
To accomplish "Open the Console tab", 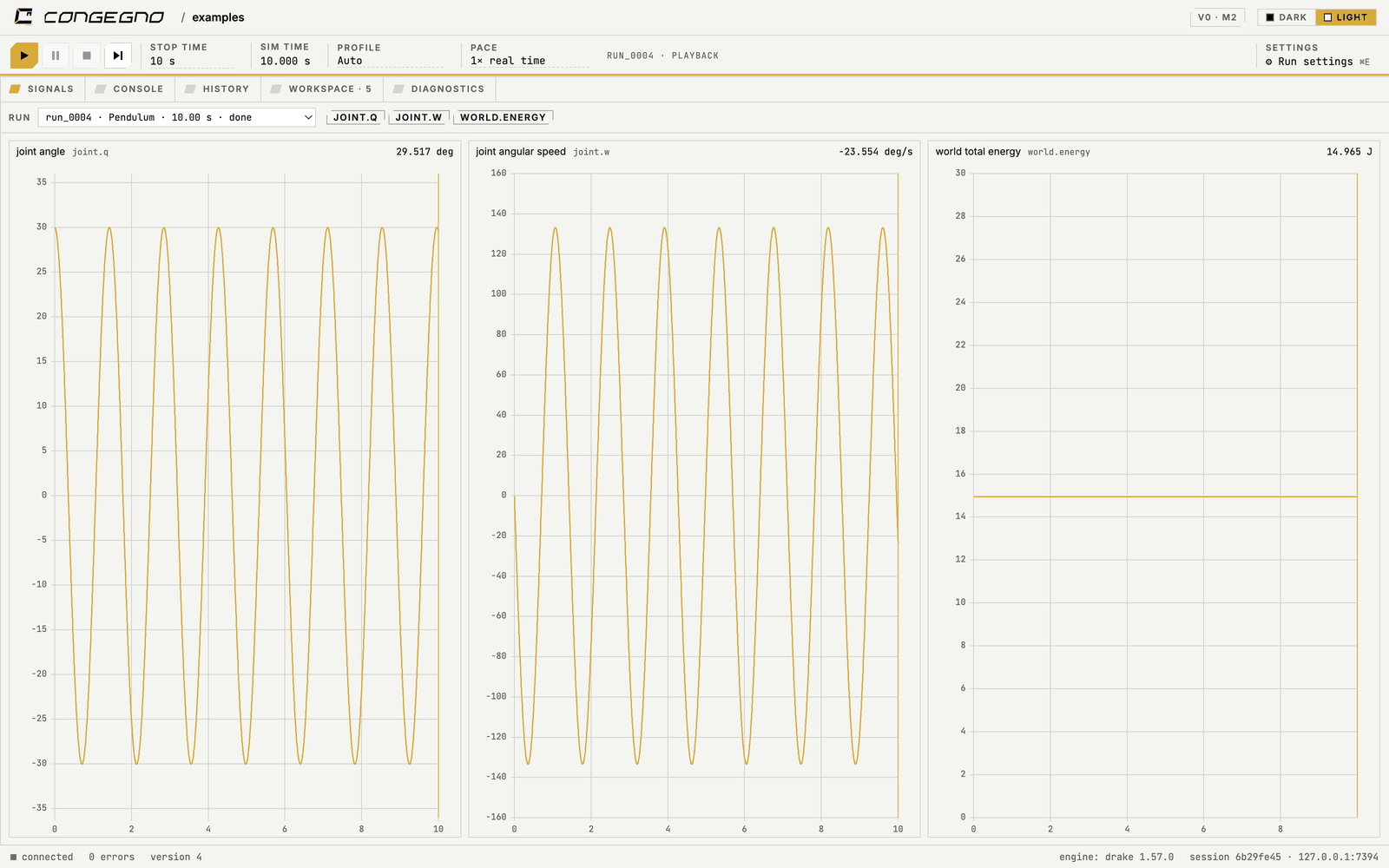I will click(129, 89).
